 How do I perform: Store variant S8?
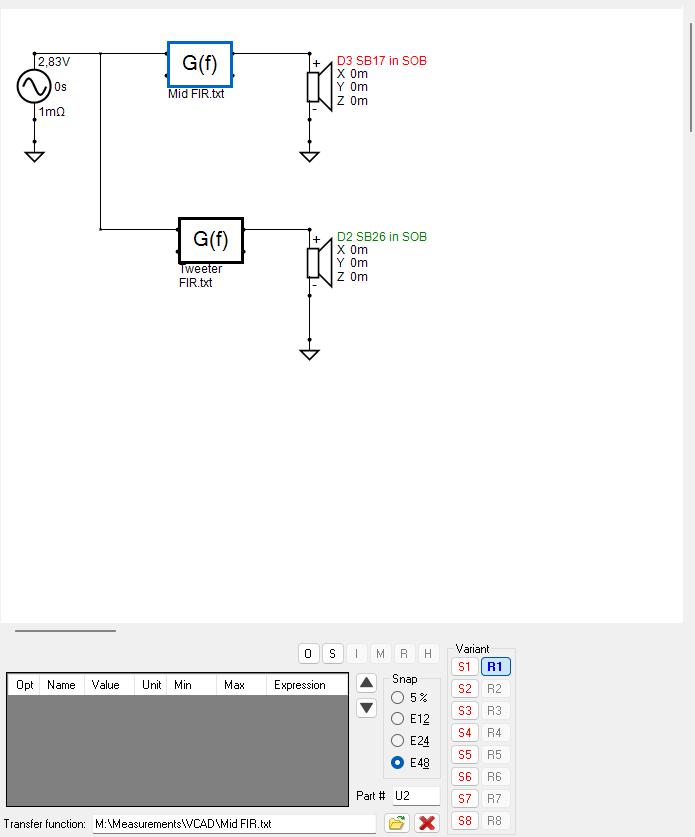pos(464,820)
